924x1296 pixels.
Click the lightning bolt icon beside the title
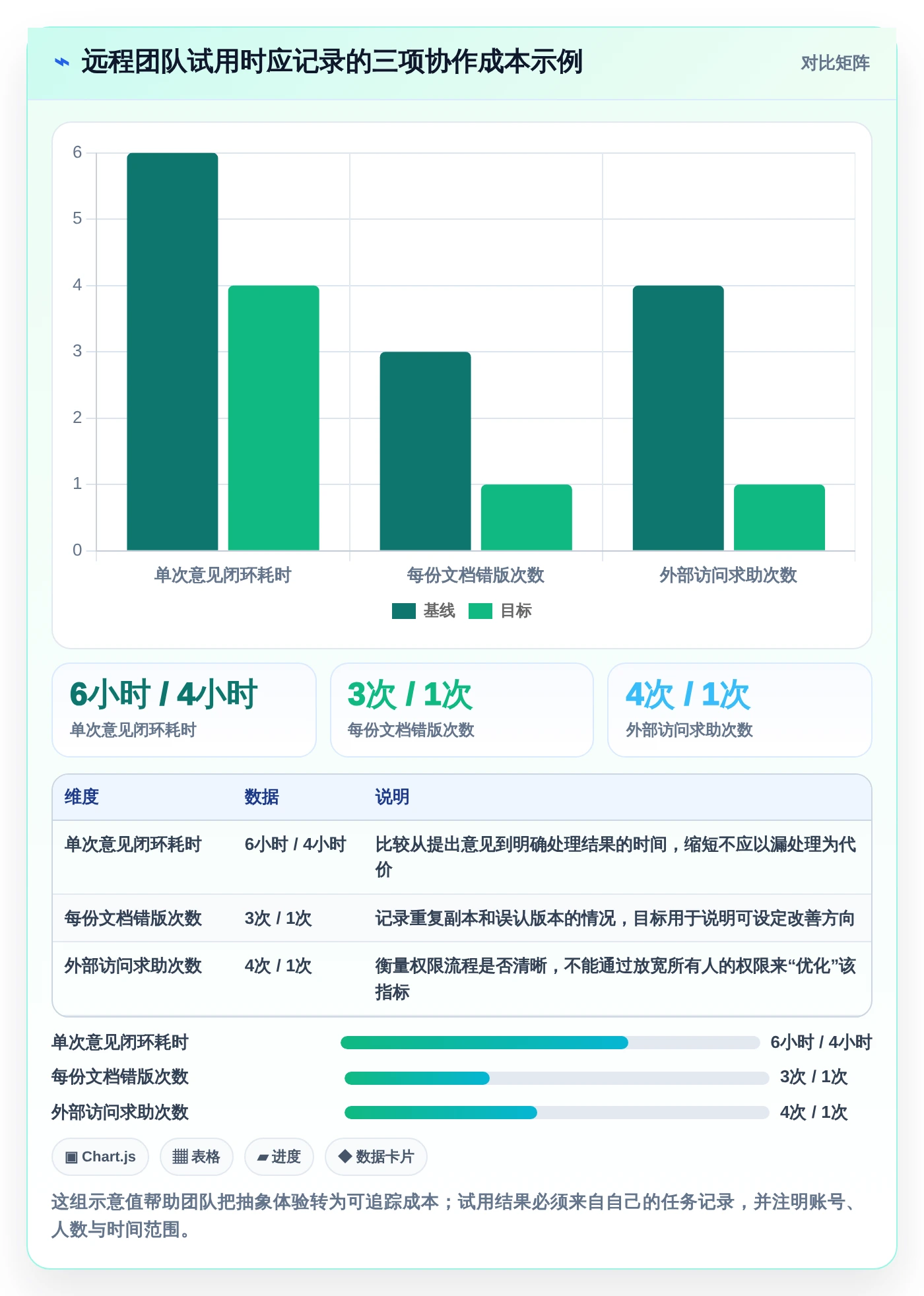click(62, 63)
